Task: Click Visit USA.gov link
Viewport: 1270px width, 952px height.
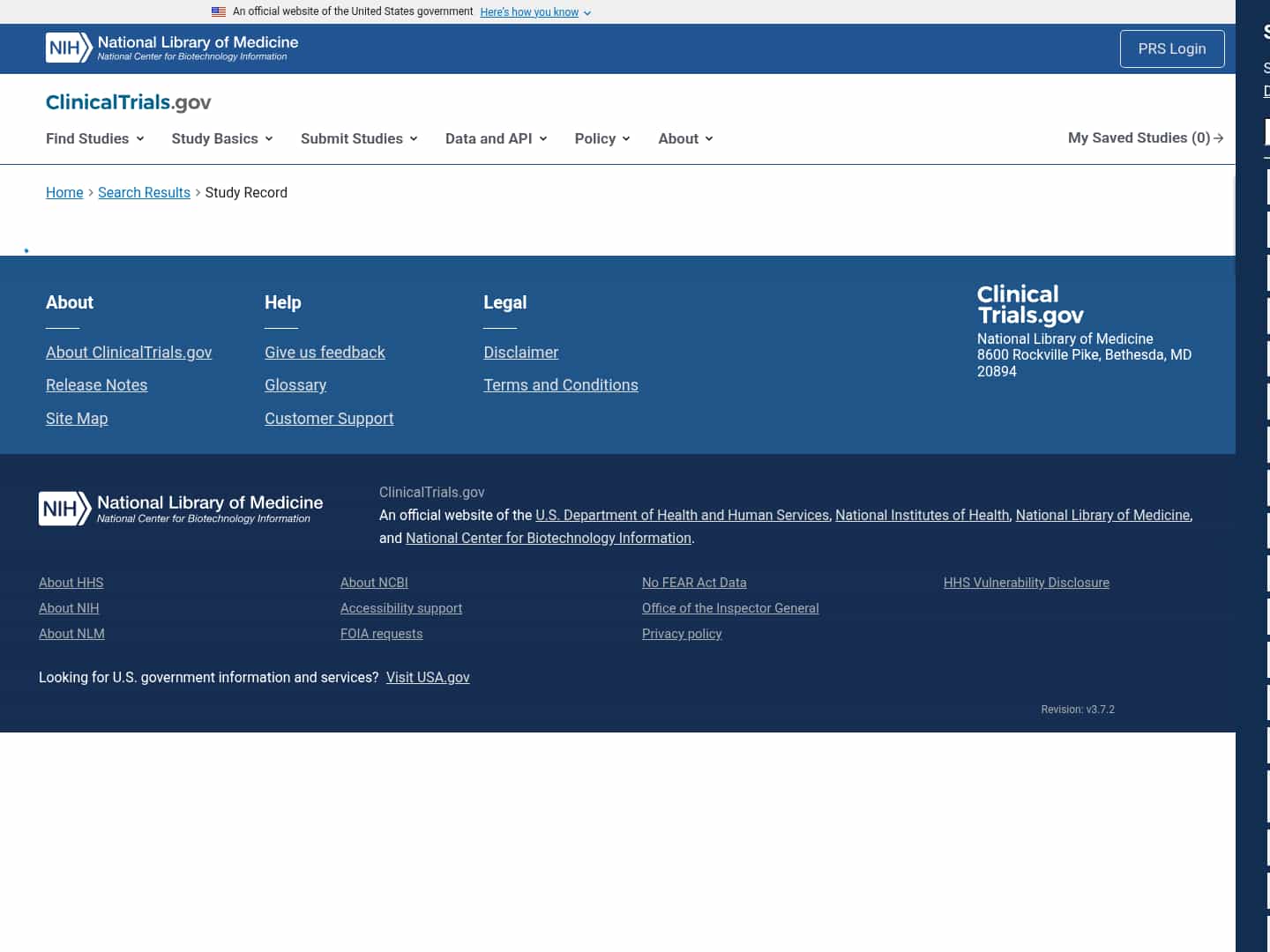Action: [428, 677]
